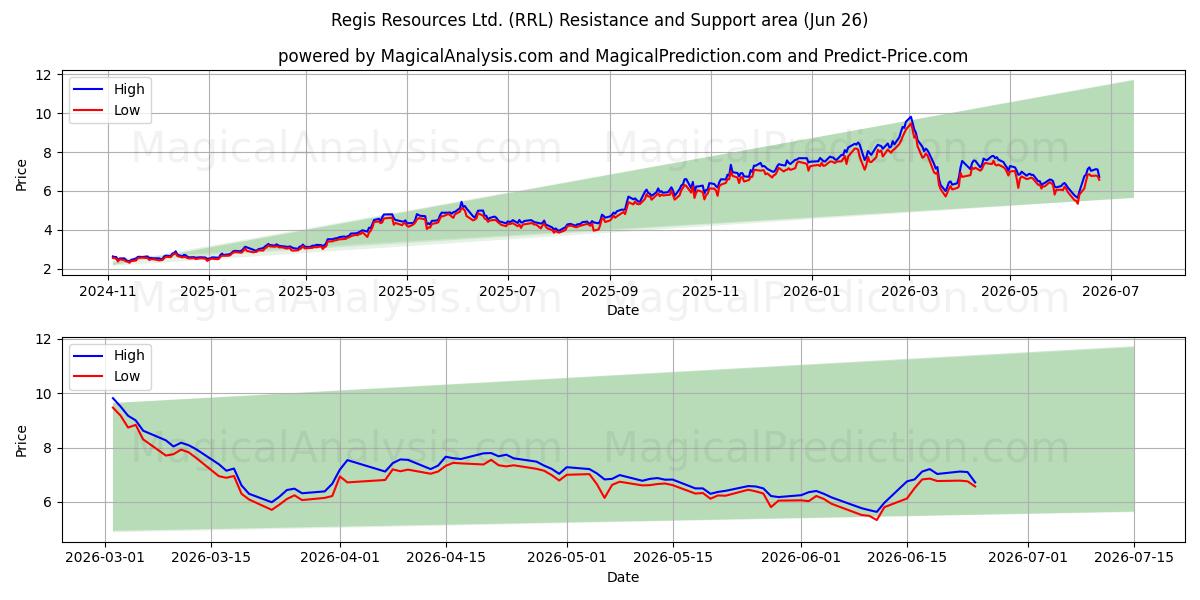1200x600 pixels.
Task: Click the '2026-05' x-axis label in the top chart
Action: pos(1010,292)
